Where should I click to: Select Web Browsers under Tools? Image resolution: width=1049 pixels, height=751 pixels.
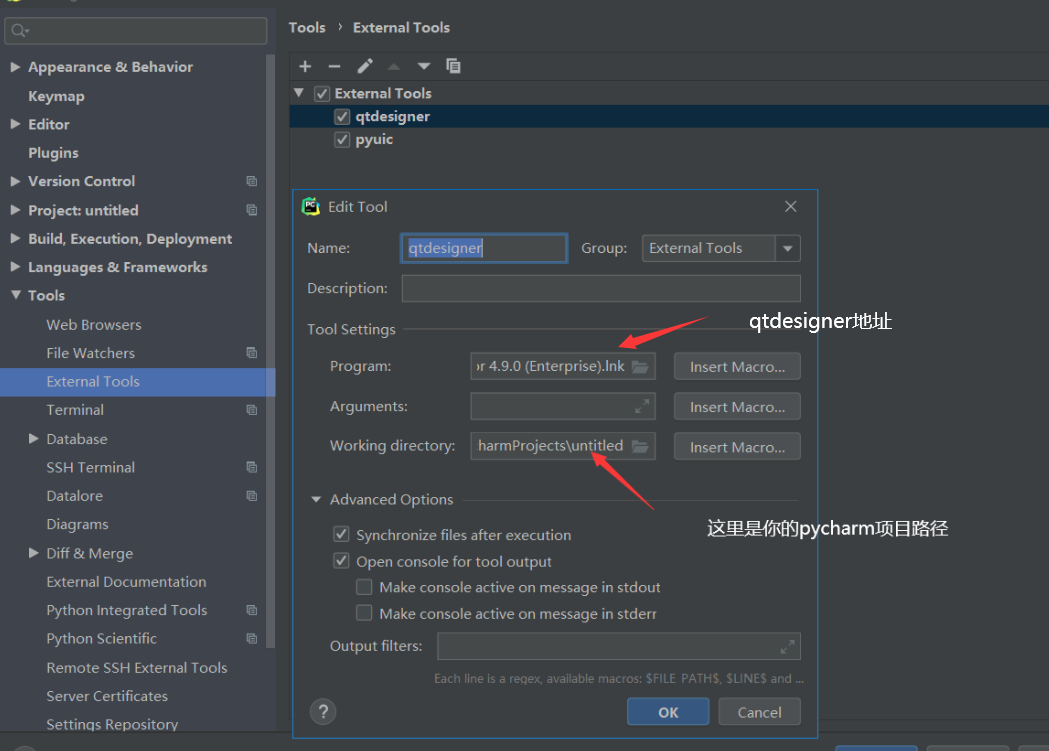click(94, 324)
